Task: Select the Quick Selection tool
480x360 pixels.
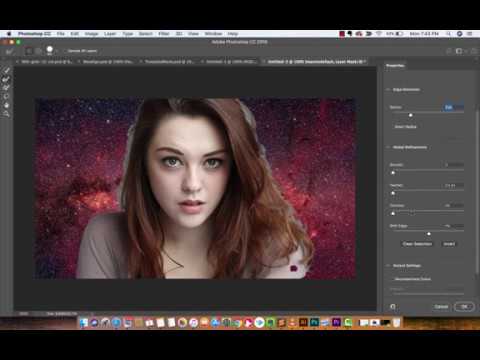Action: (6, 70)
